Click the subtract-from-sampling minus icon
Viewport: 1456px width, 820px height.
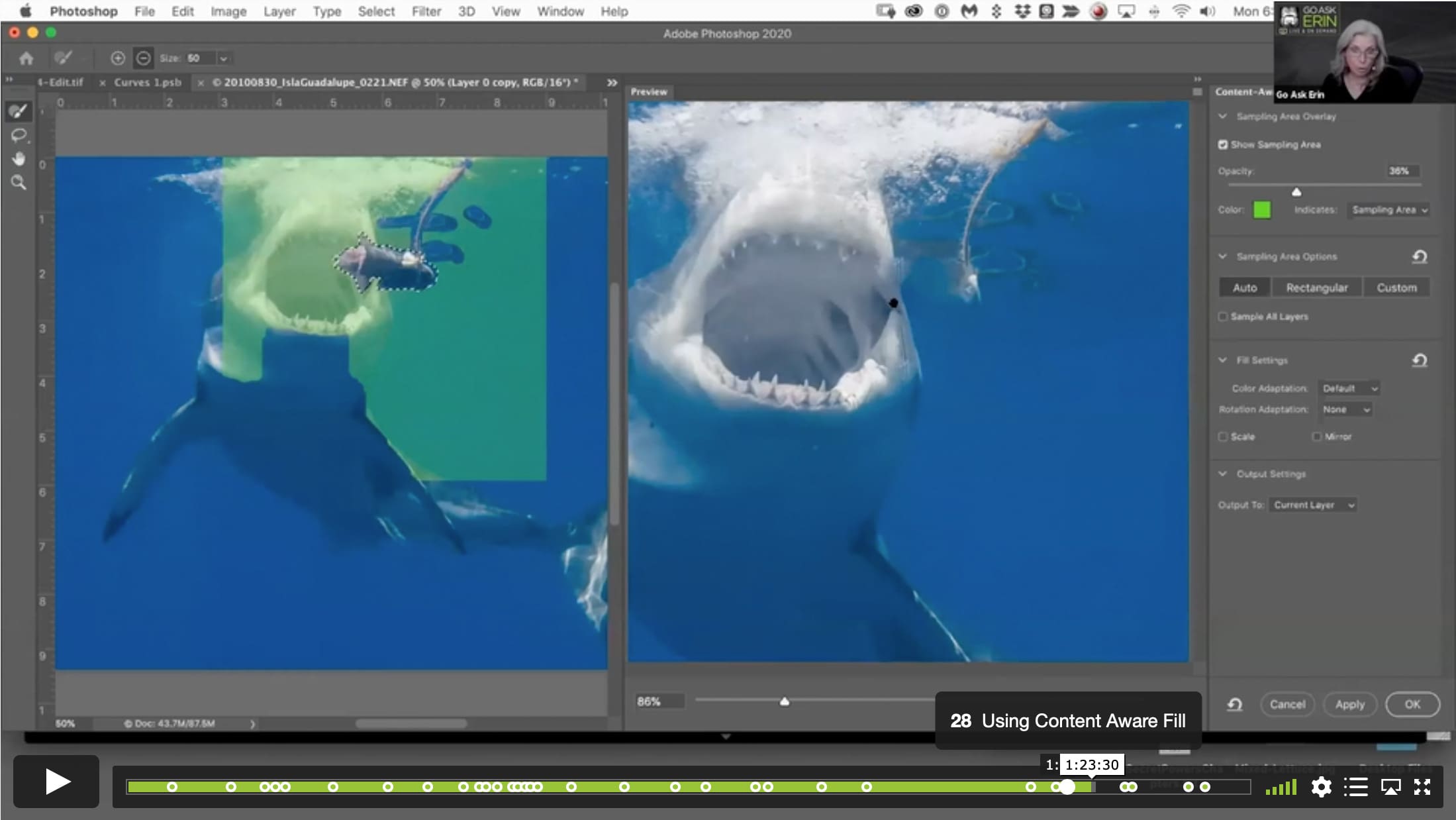(x=143, y=58)
